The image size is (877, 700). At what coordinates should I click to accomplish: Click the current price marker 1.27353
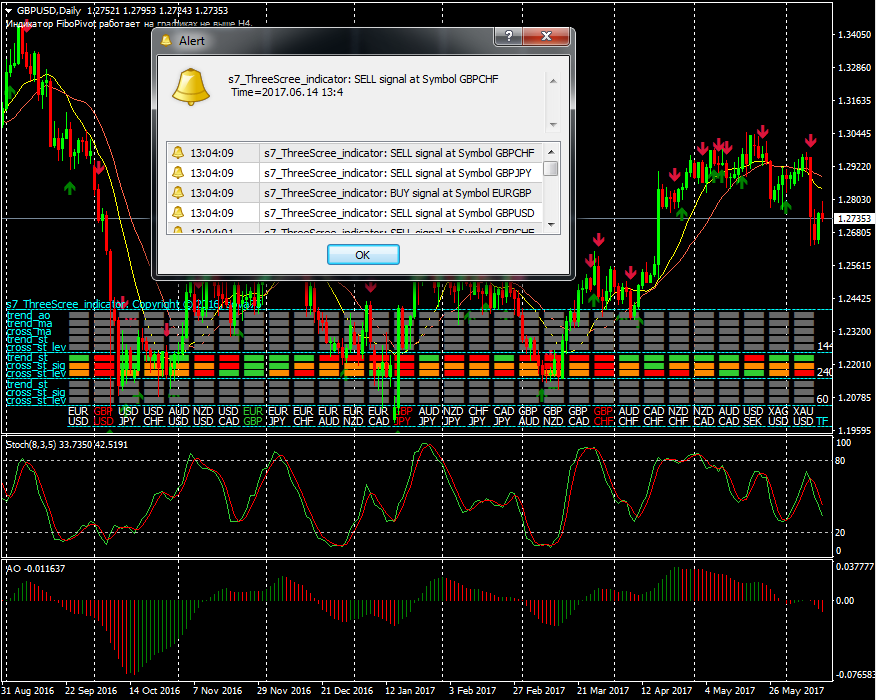pos(854,219)
